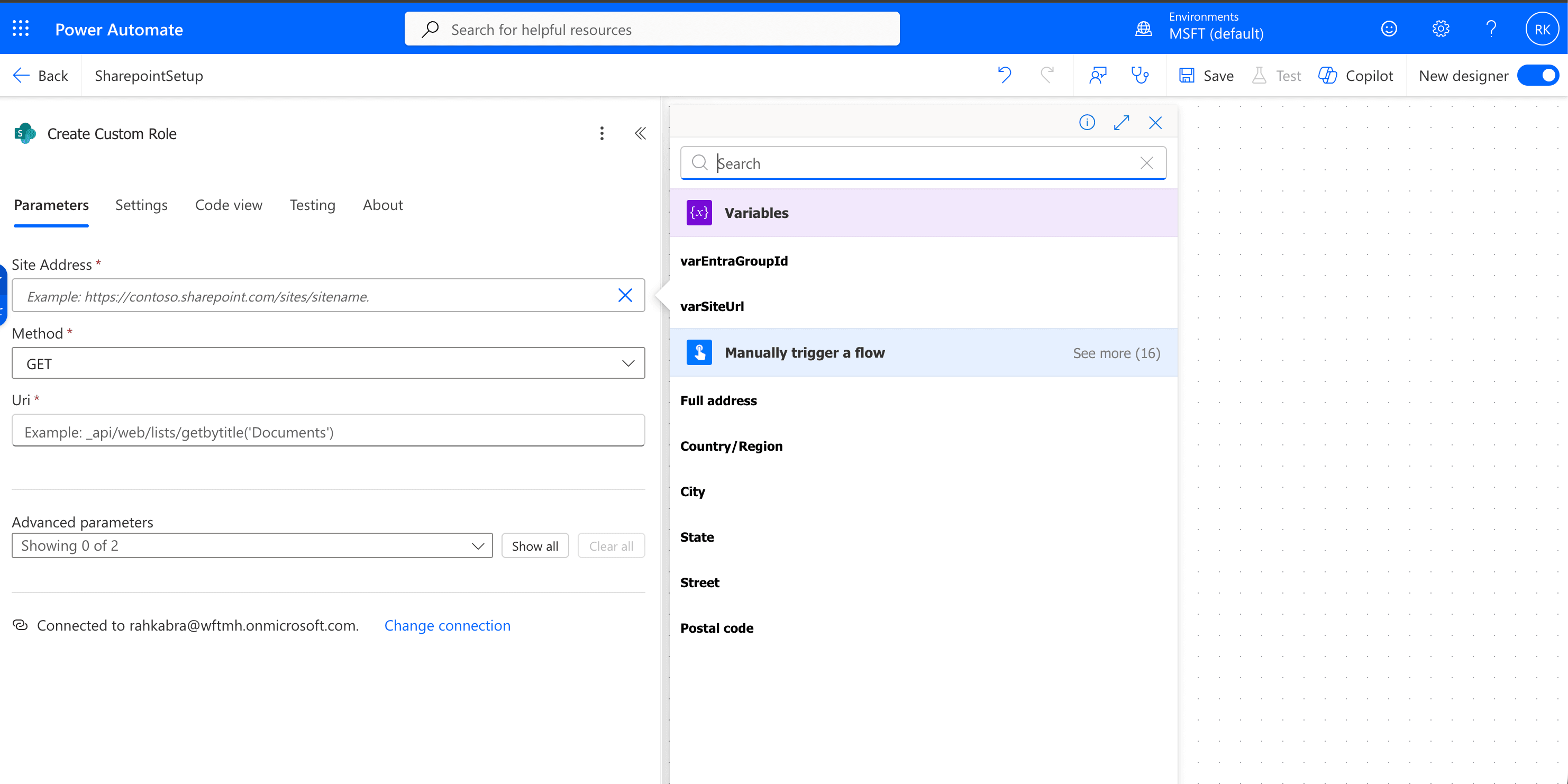Click the Copilot icon in toolbar
The height and width of the screenshot is (784, 1568).
(x=1327, y=76)
